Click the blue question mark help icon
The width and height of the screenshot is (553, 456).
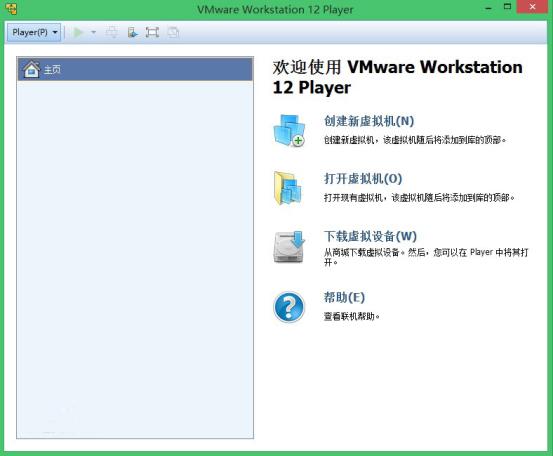click(x=289, y=307)
